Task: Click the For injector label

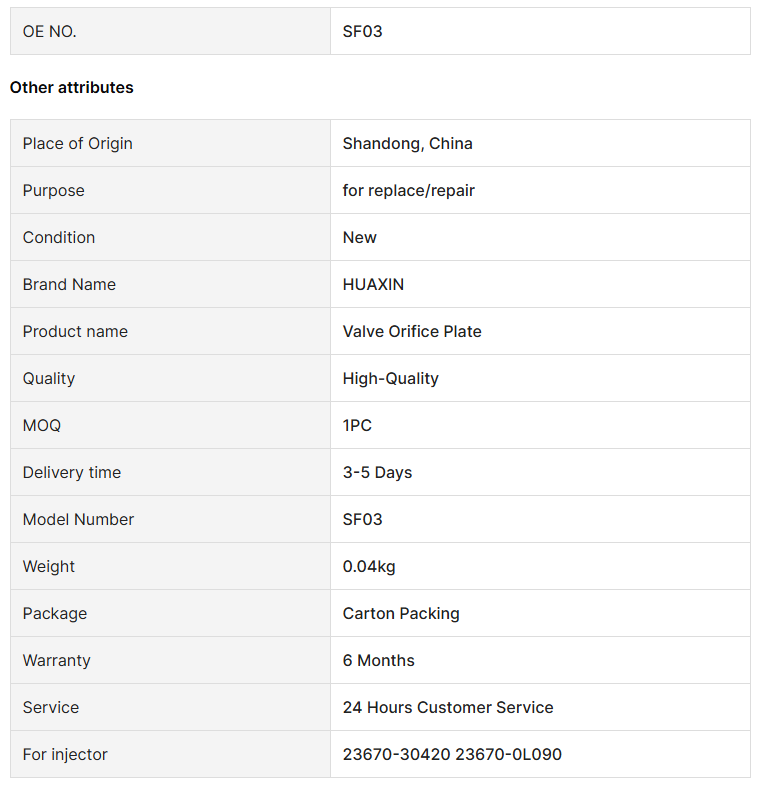Action: [x=65, y=754]
